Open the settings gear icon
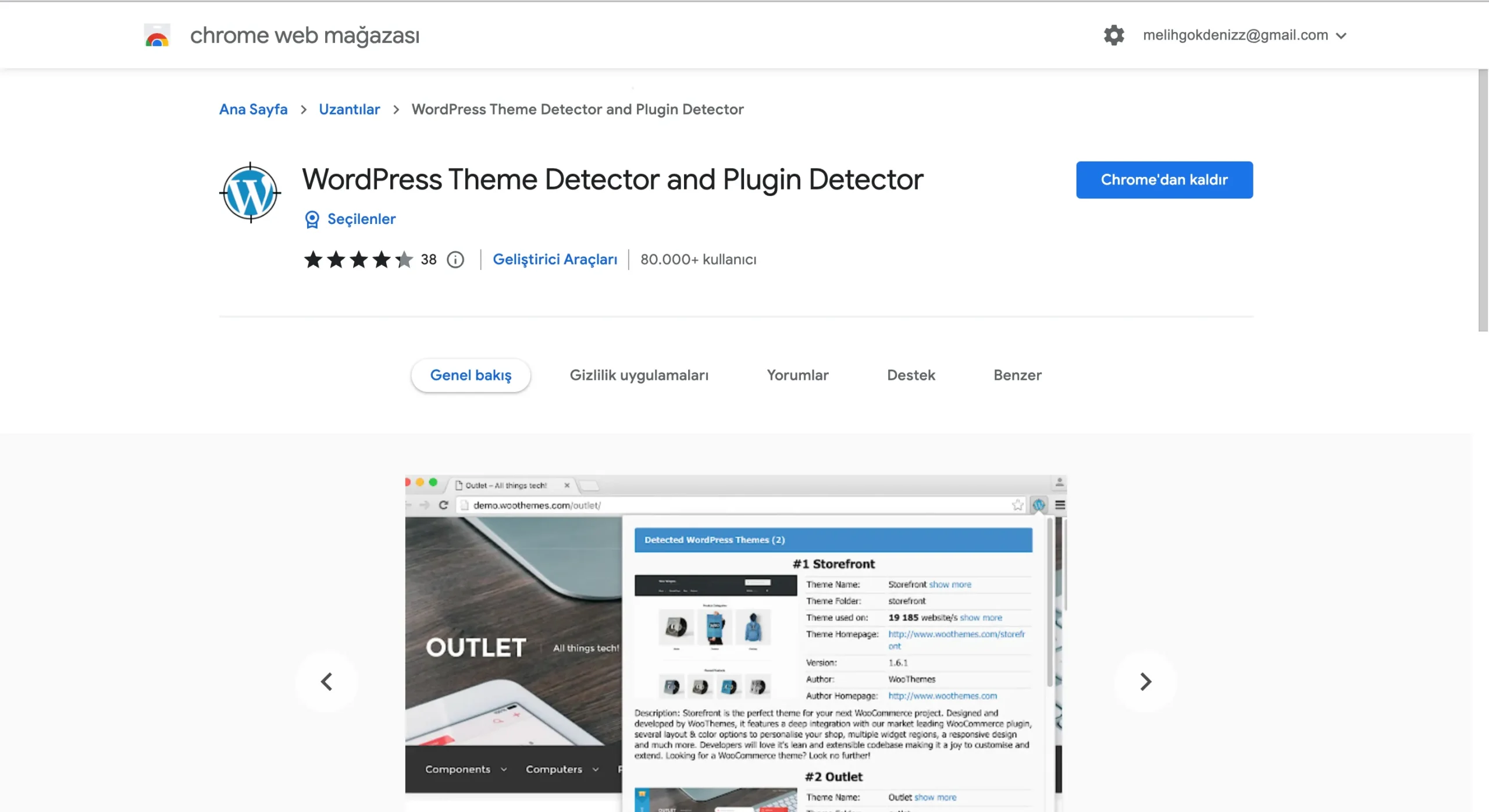Viewport: 1489px width, 812px height. 1114,35
